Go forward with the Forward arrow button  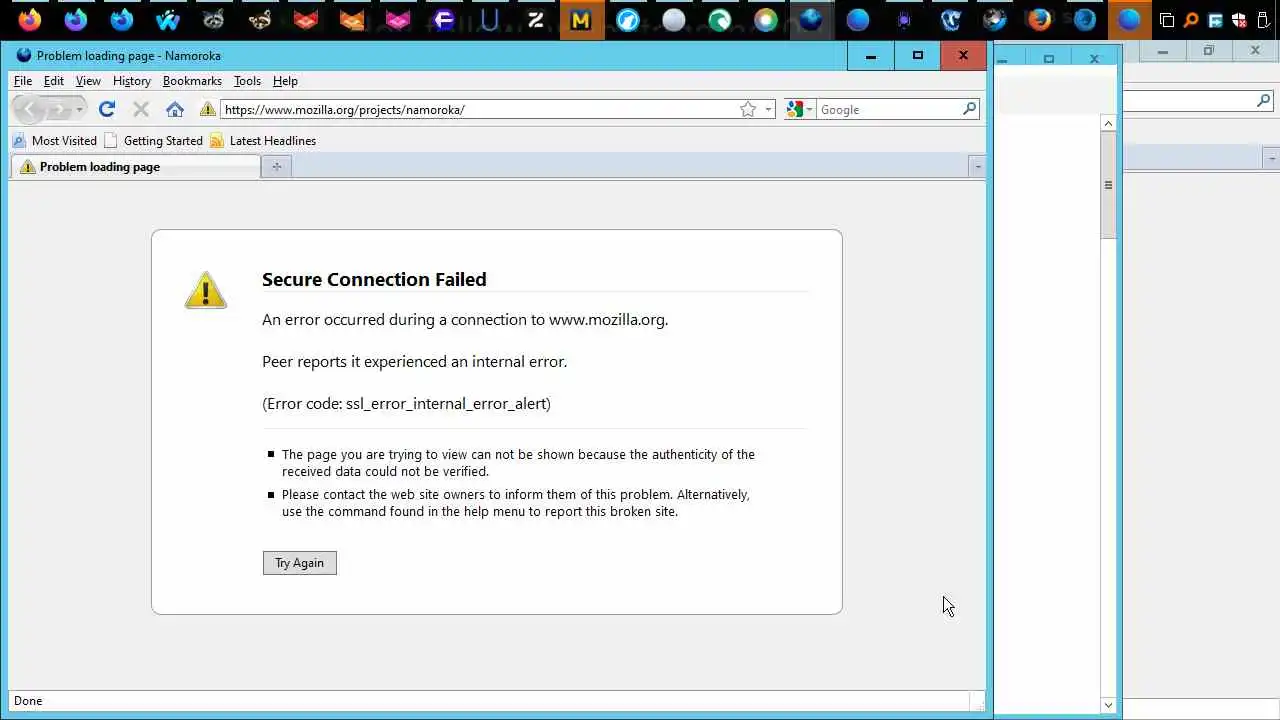(x=59, y=109)
